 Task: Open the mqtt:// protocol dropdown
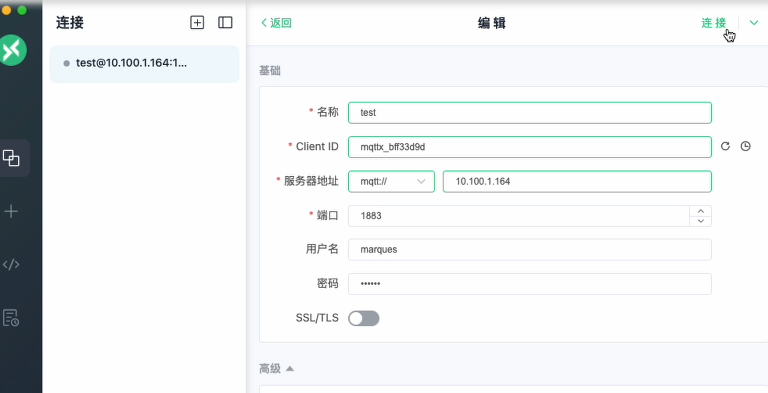click(391, 181)
